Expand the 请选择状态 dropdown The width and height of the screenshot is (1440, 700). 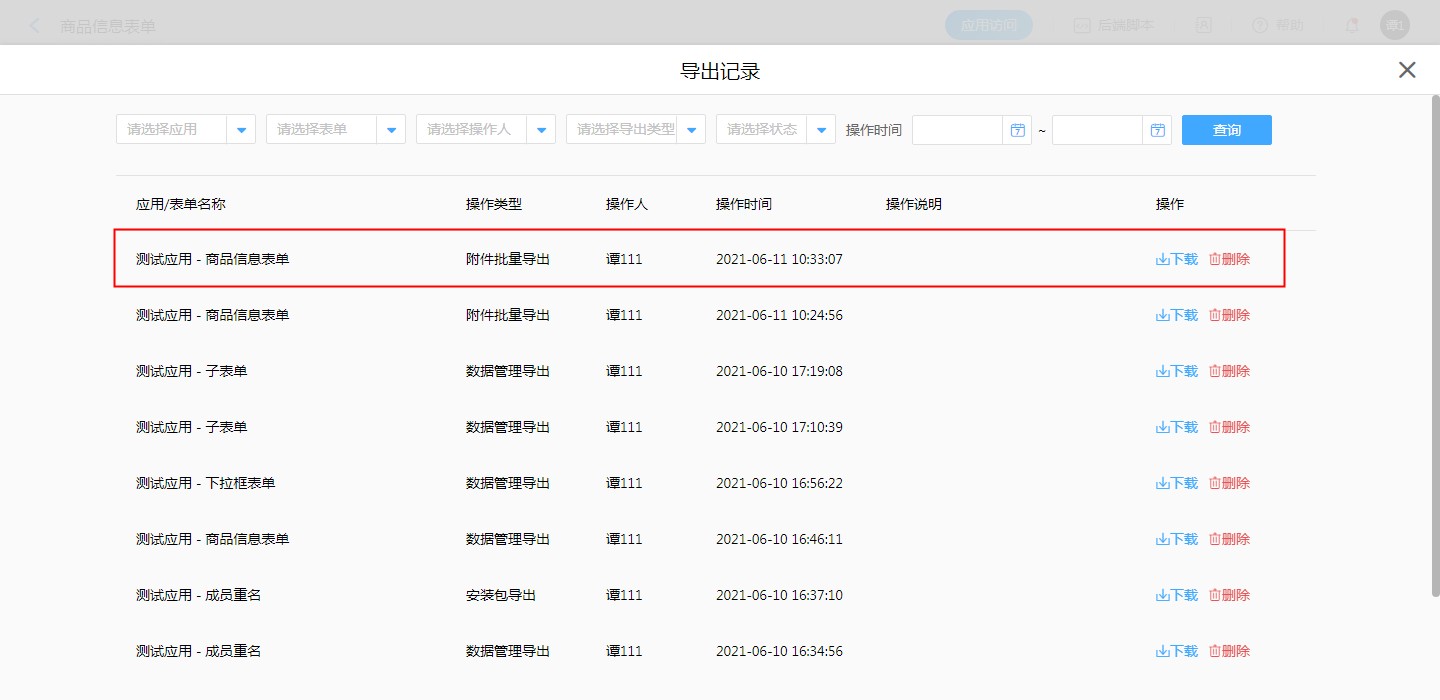click(x=821, y=130)
